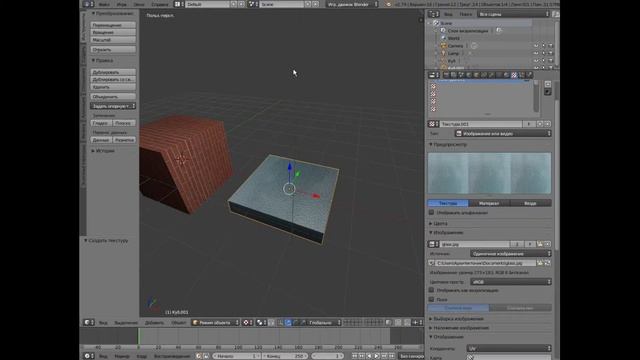Open the texture type dropdown
The width and height of the screenshot is (640, 360).
click(x=503, y=133)
